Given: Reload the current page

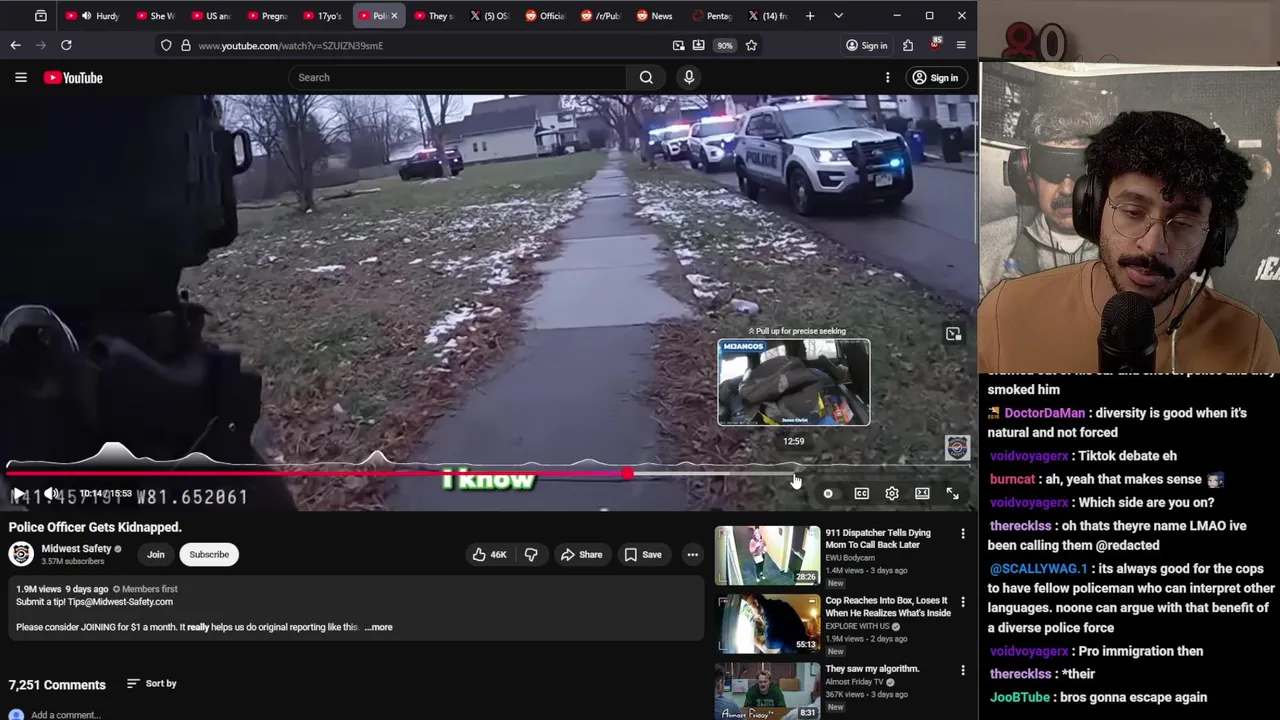Looking at the screenshot, I should coord(66,45).
